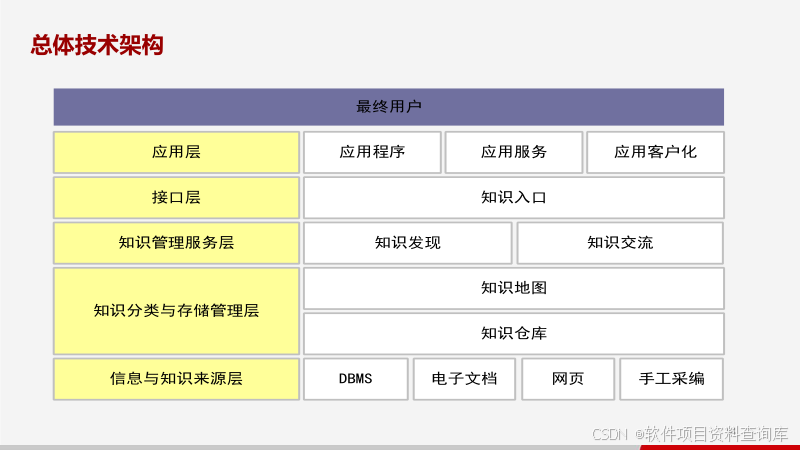
Task: Click the yellow 应用层 box
Action: click(176, 152)
